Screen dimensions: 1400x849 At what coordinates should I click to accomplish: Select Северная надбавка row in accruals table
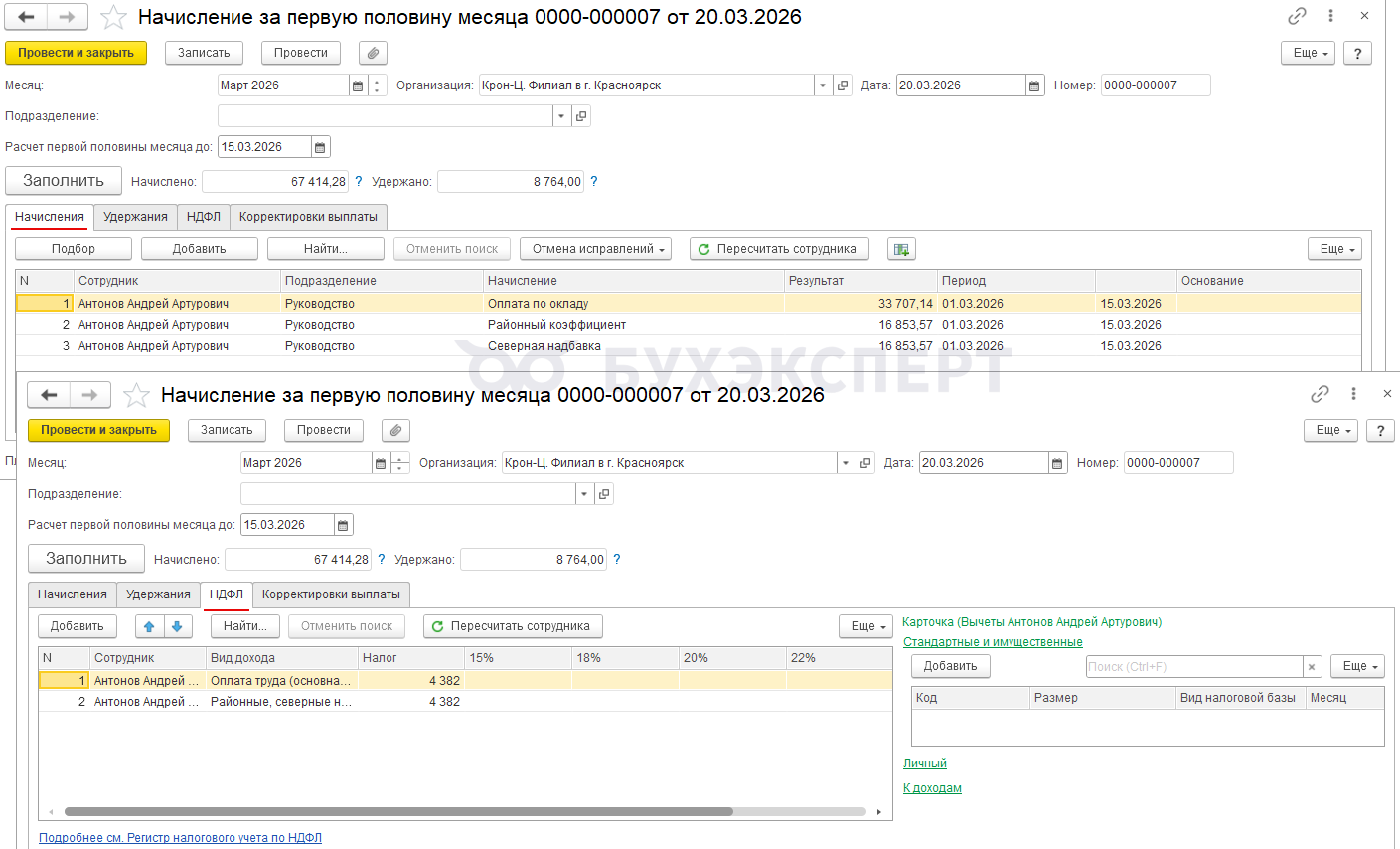coord(689,346)
